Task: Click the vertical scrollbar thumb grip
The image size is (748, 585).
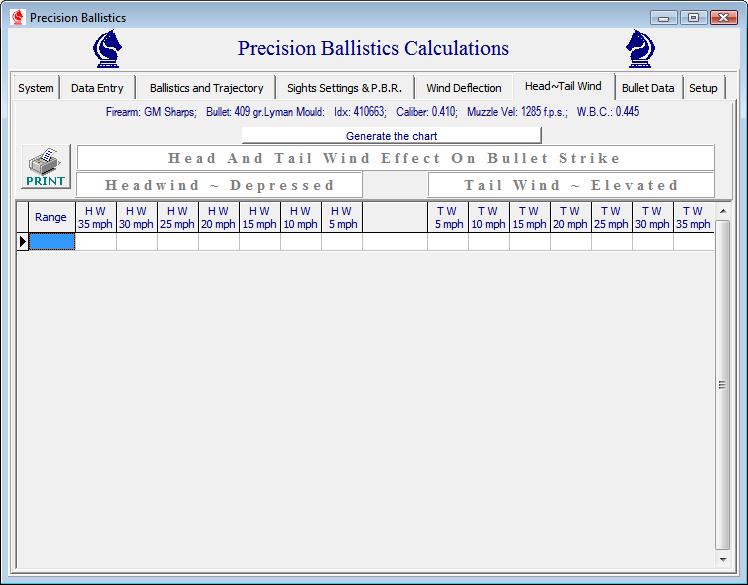Action: click(x=723, y=385)
